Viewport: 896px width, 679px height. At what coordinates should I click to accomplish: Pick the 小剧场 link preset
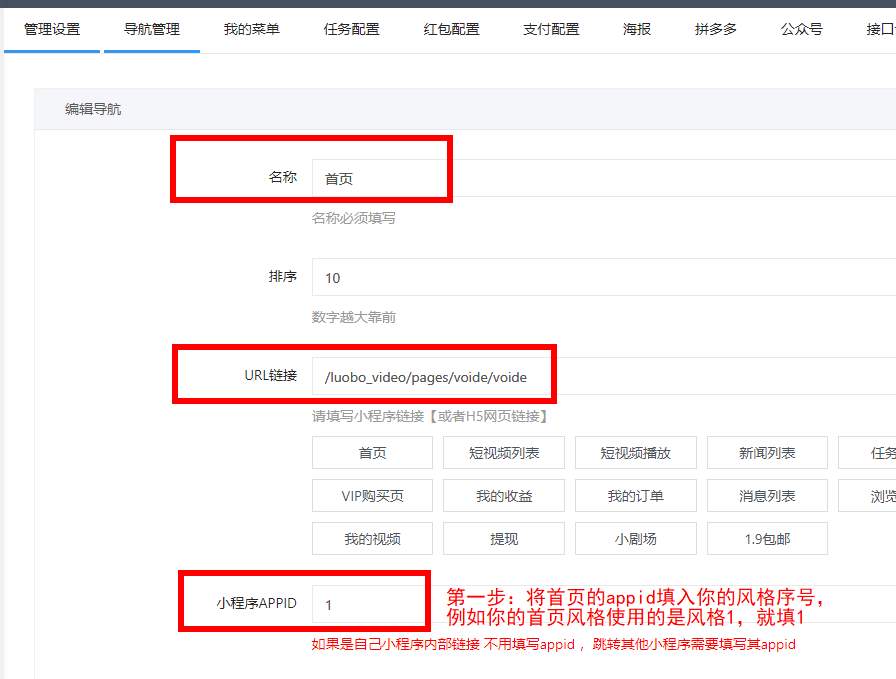pos(635,538)
